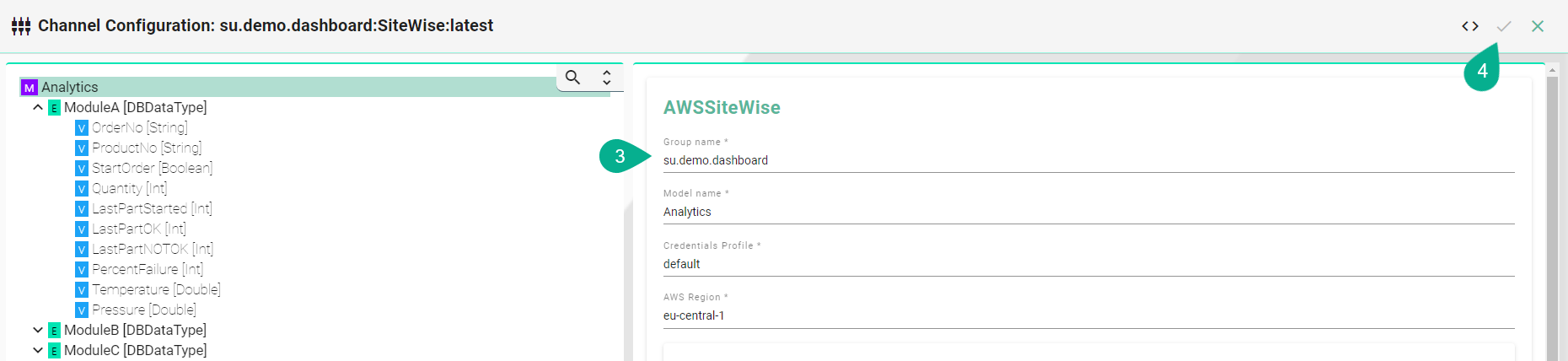Click the Group name input field
The image size is (1568, 361).
(x=1087, y=160)
